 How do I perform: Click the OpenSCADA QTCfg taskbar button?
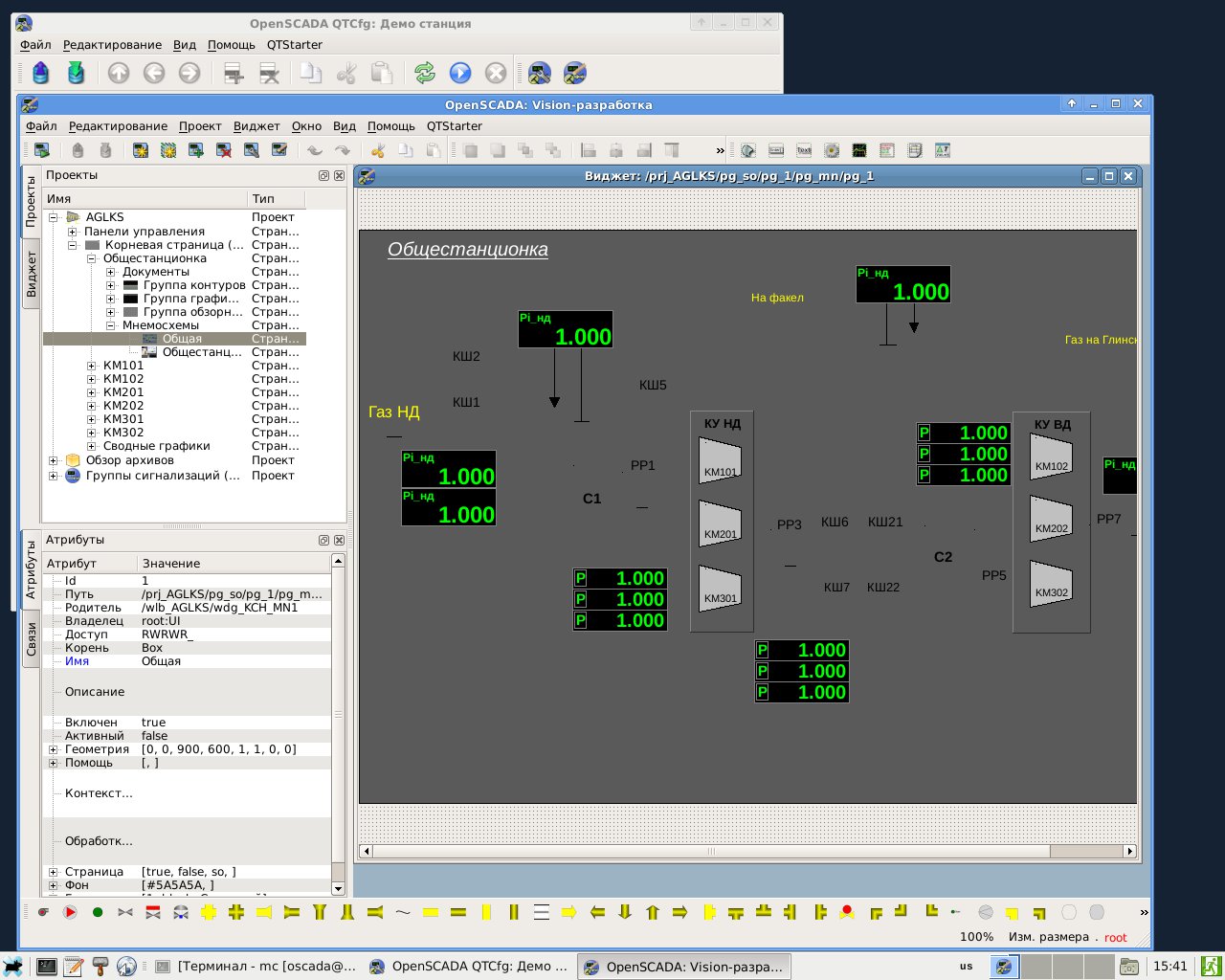pos(470,967)
